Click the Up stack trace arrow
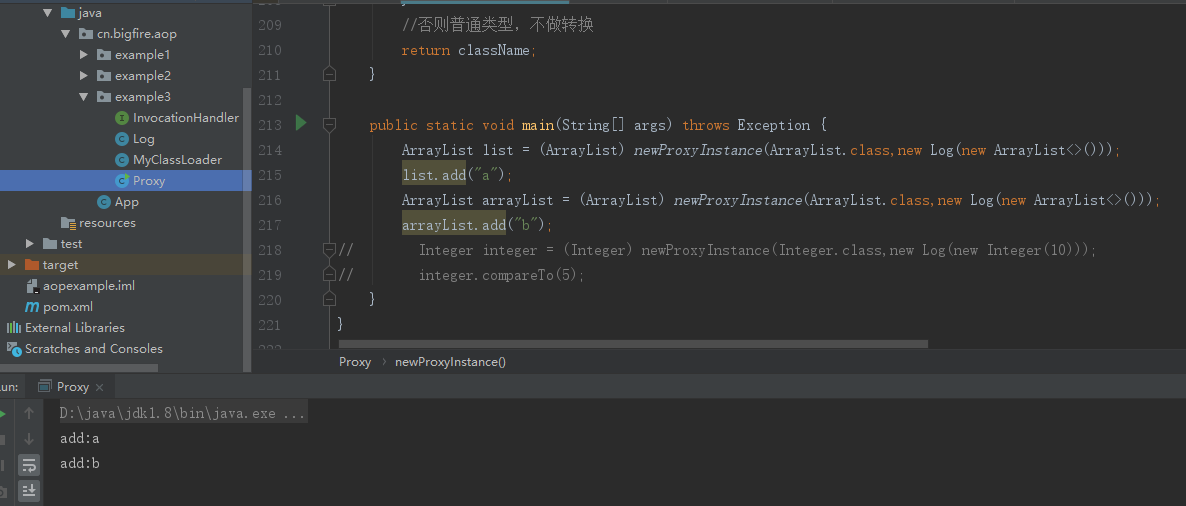1186x506 pixels. pyautogui.click(x=29, y=413)
